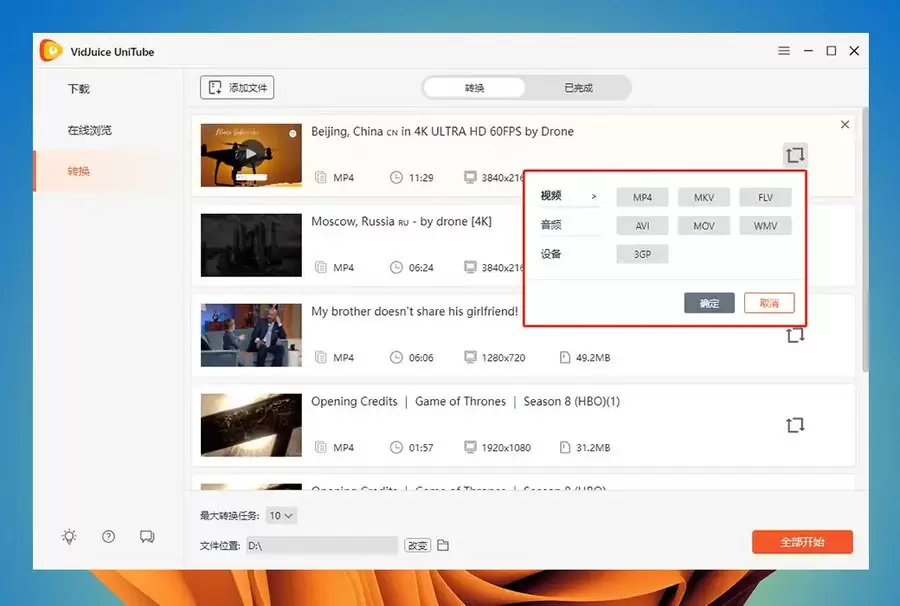This screenshot has height=606, width=900.
Task: Remove Beijing video with the X icon
Action: pyautogui.click(x=845, y=125)
